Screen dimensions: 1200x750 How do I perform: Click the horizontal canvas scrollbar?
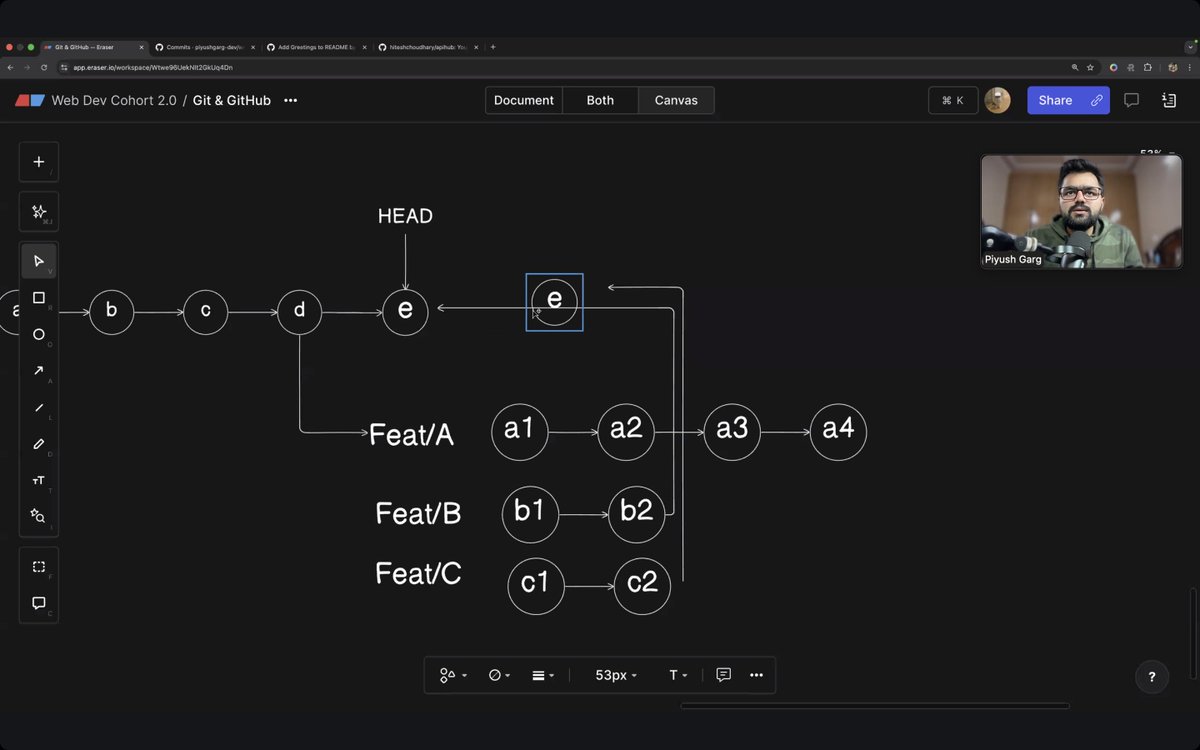coord(875,706)
